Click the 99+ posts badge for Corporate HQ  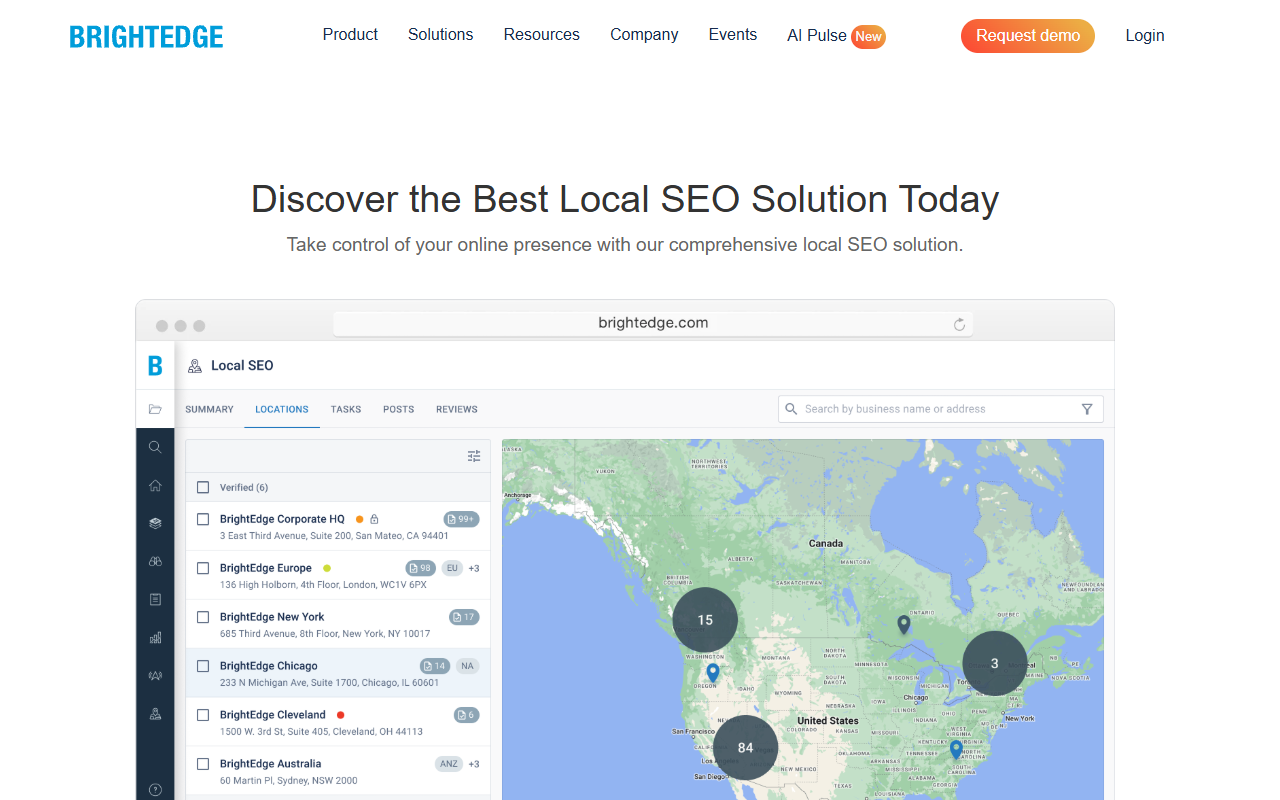[462, 519]
